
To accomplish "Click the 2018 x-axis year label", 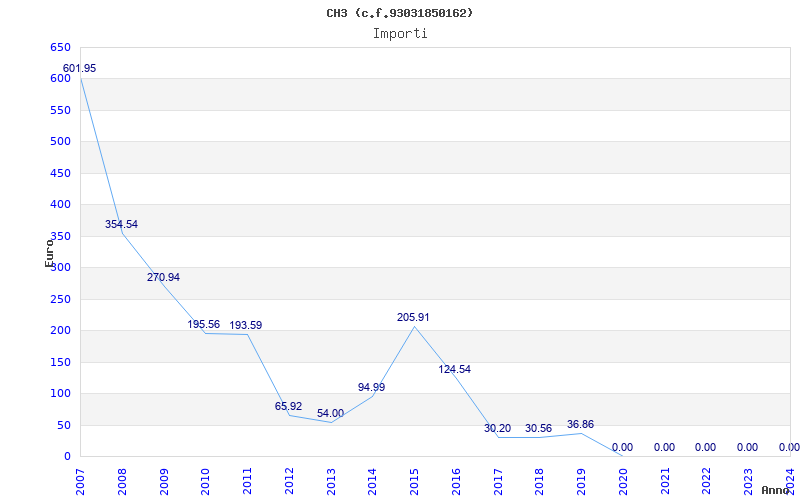I will [539, 482].
